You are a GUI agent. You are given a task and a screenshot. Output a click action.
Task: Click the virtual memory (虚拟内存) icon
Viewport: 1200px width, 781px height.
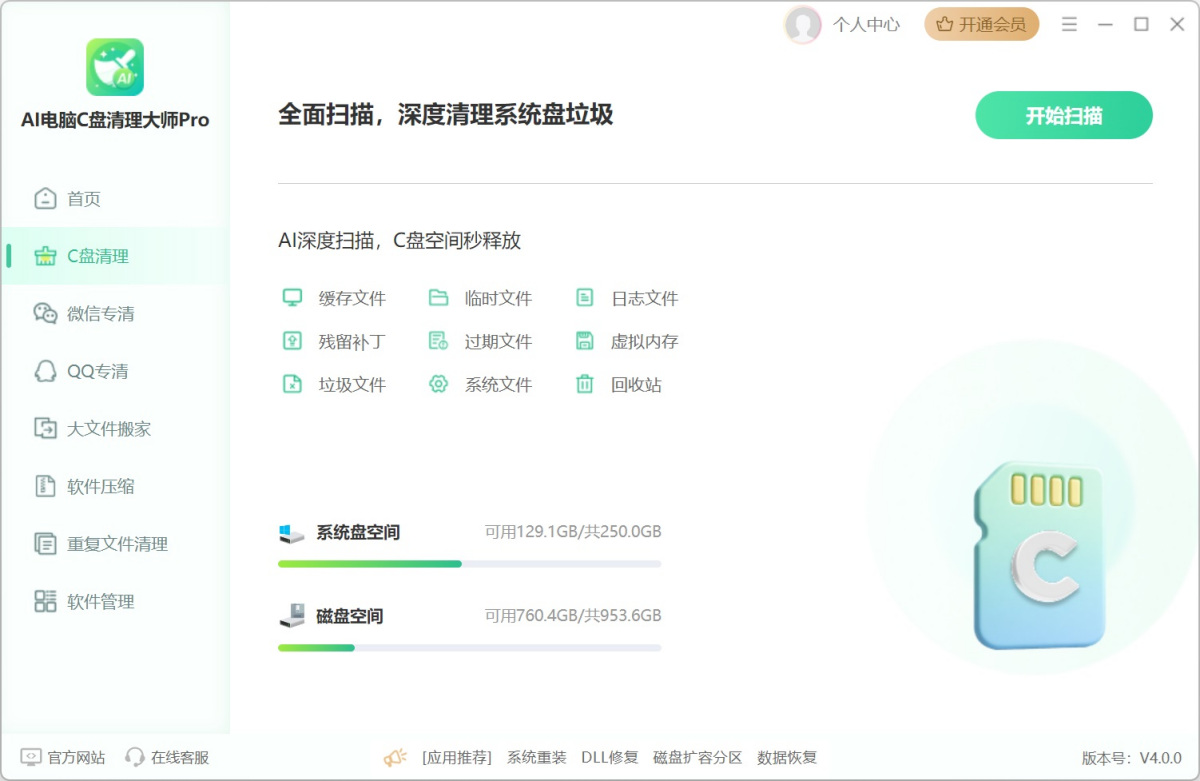pyautogui.click(x=585, y=341)
